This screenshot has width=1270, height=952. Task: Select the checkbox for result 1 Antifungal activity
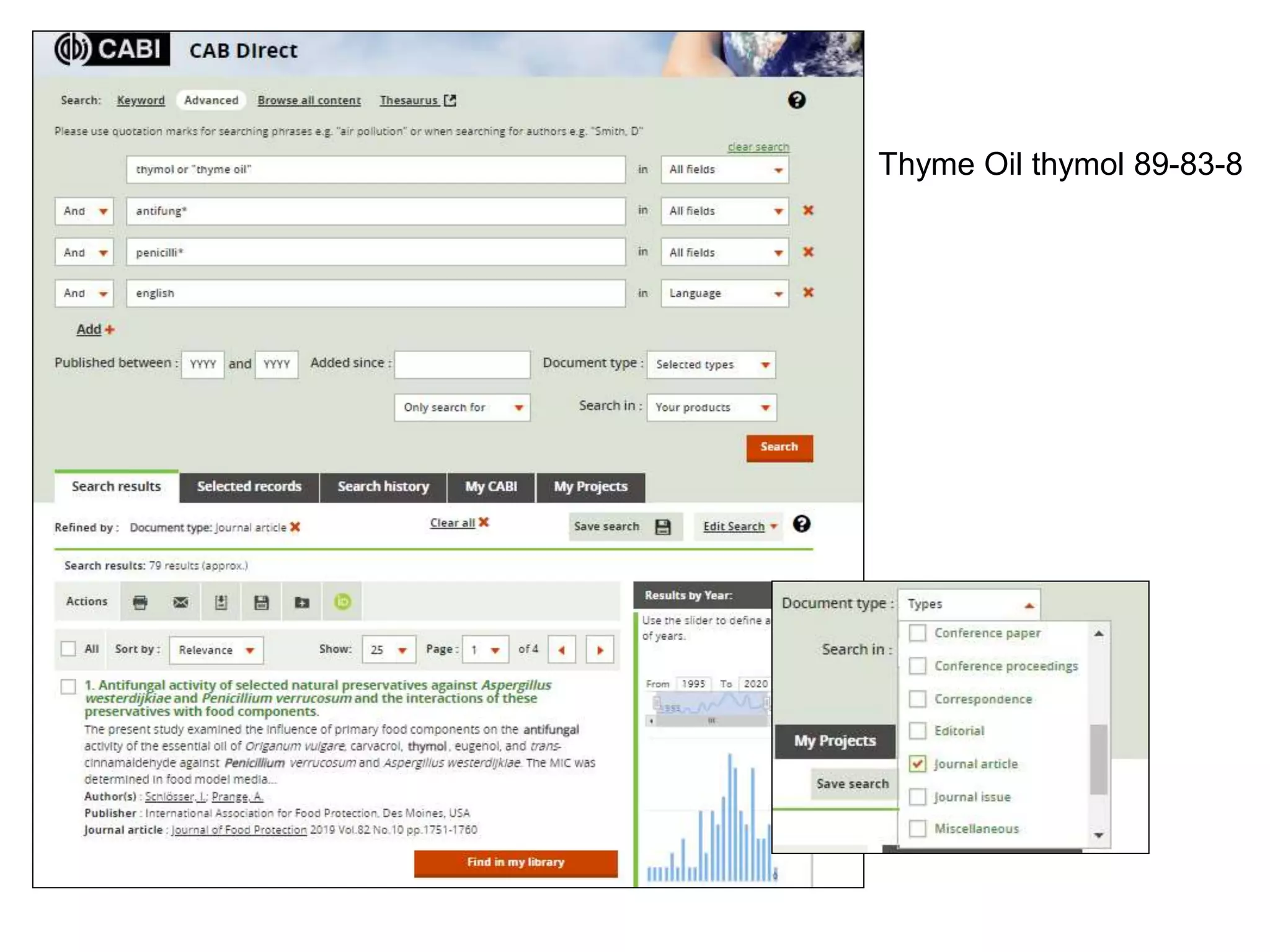point(68,686)
